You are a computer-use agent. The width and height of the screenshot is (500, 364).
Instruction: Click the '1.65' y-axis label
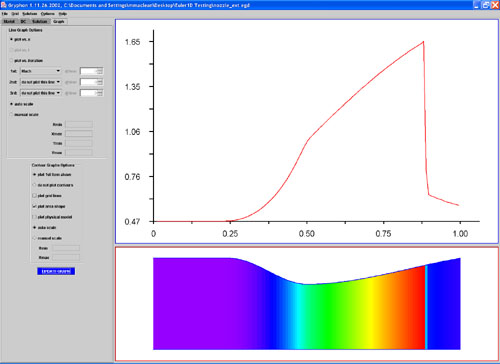(x=132, y=42)
